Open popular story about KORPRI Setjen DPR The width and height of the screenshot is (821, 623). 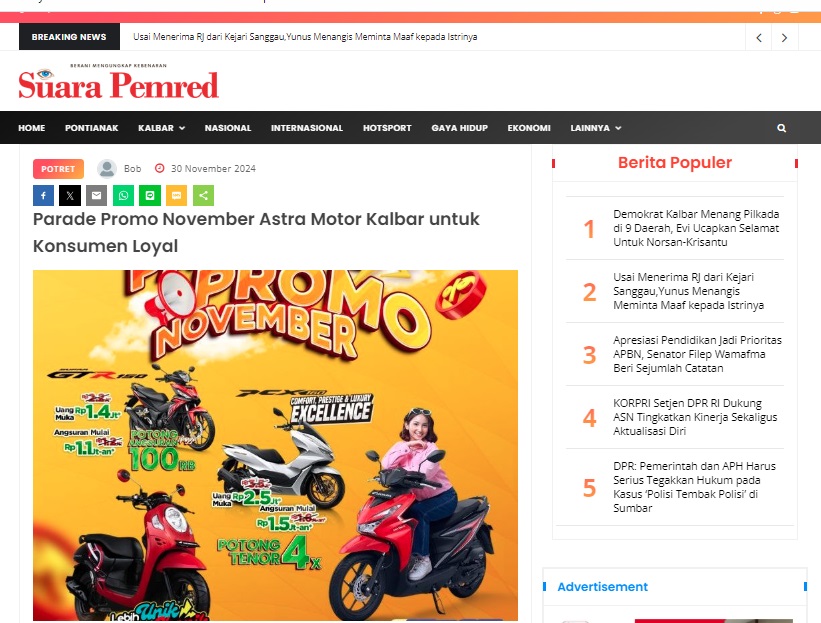(x=695, y=417)
